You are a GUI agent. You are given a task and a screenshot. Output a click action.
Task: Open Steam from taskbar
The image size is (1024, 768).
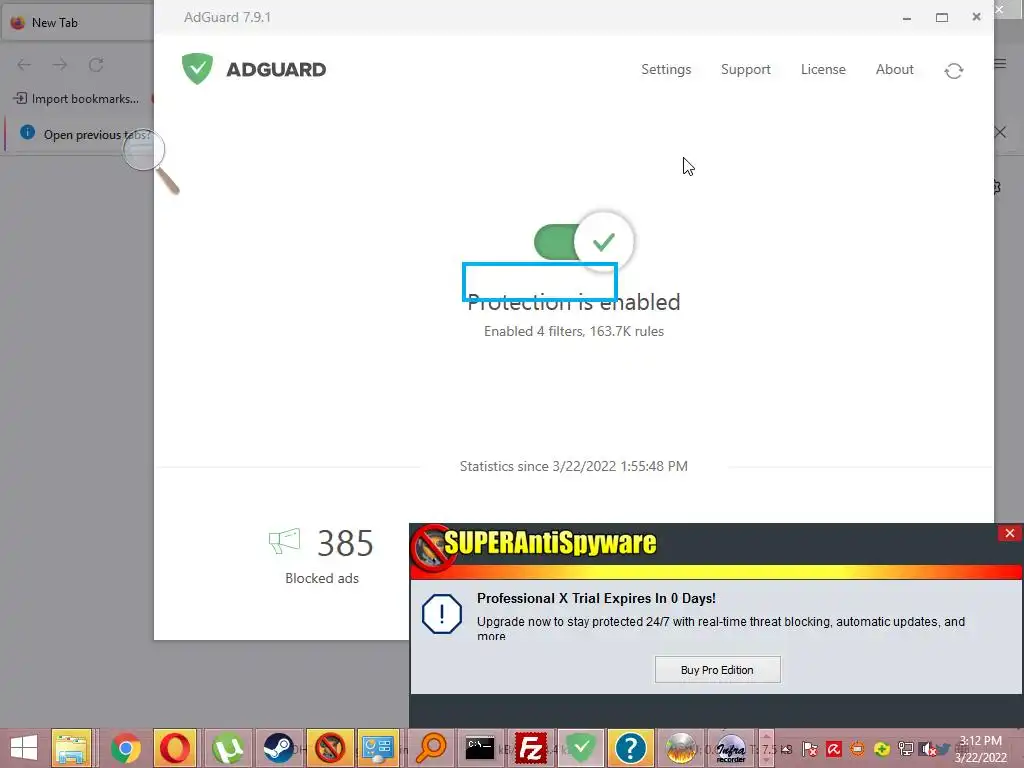tap(278, 748)
